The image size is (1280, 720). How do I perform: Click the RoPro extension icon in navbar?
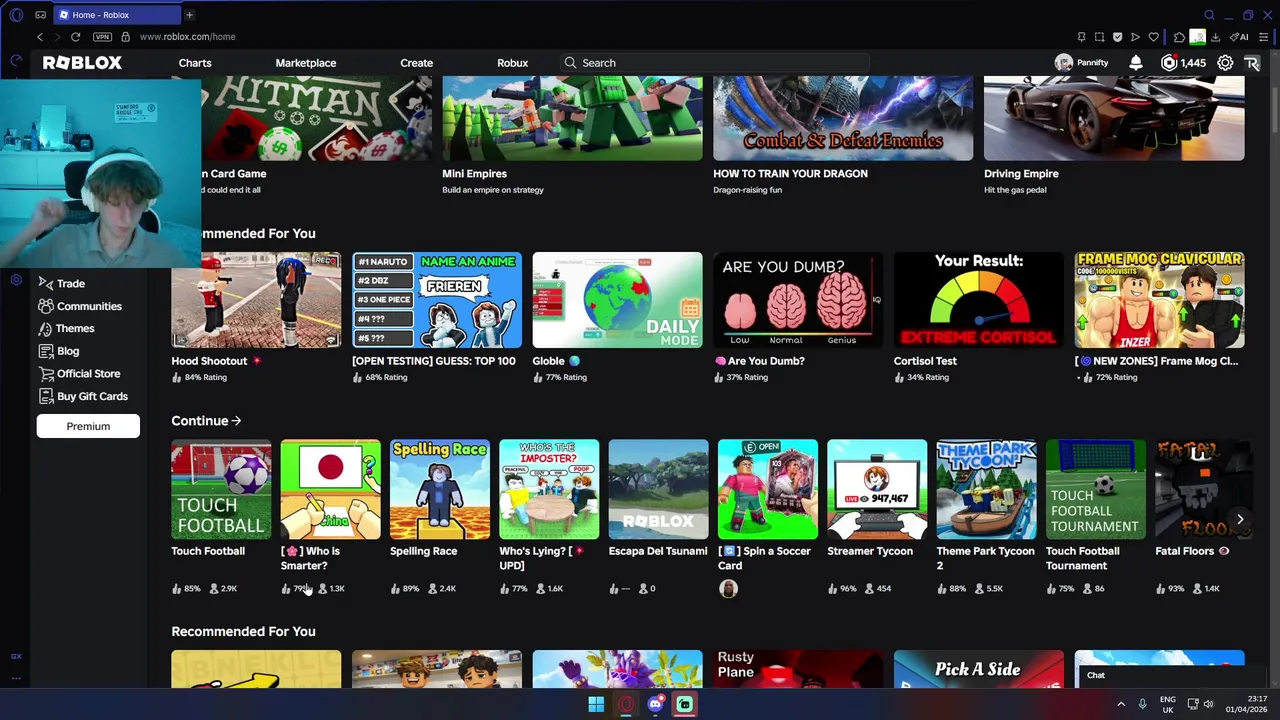click(1252, 63)
